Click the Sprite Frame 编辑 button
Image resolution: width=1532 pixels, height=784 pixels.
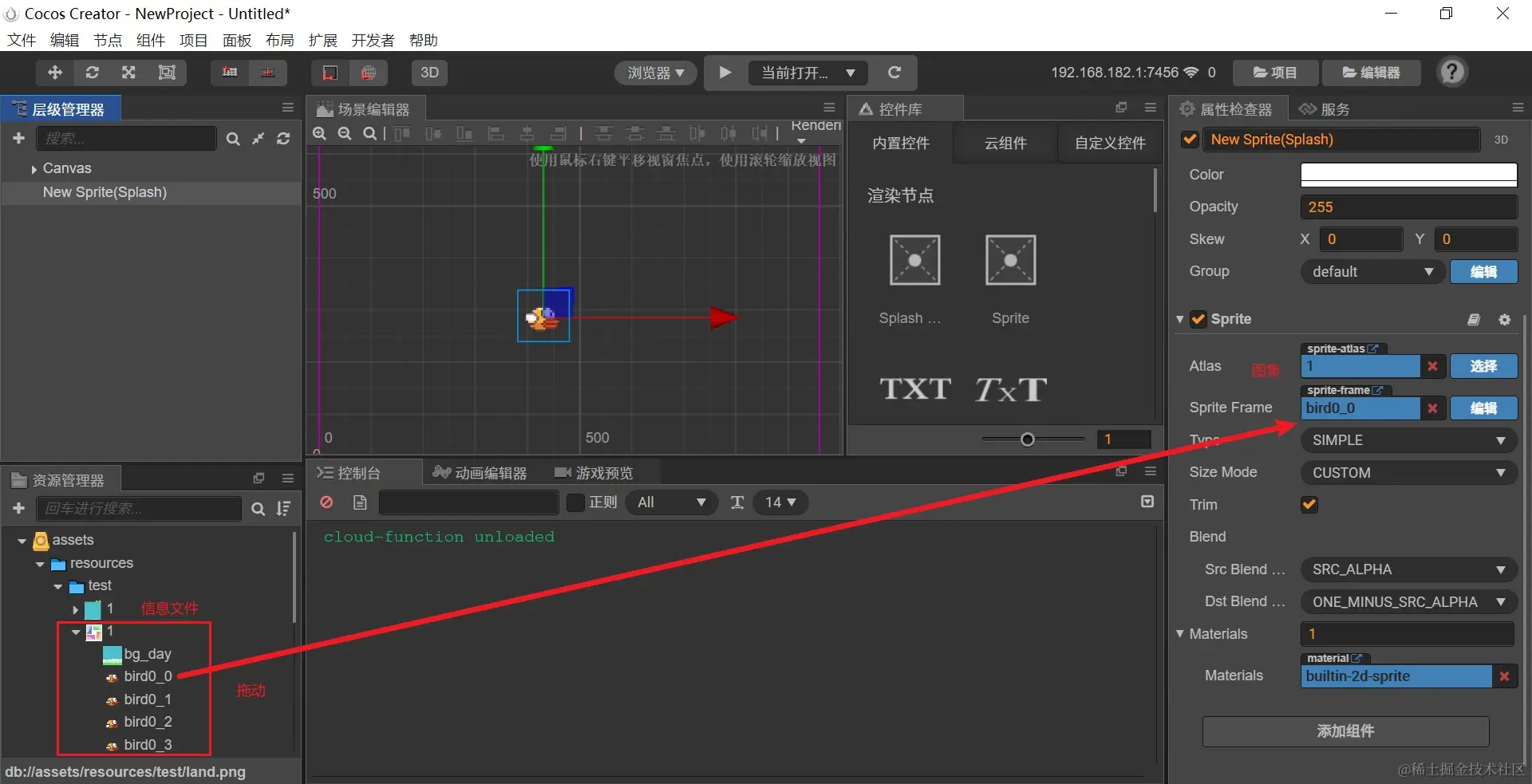click(1483, 408)
